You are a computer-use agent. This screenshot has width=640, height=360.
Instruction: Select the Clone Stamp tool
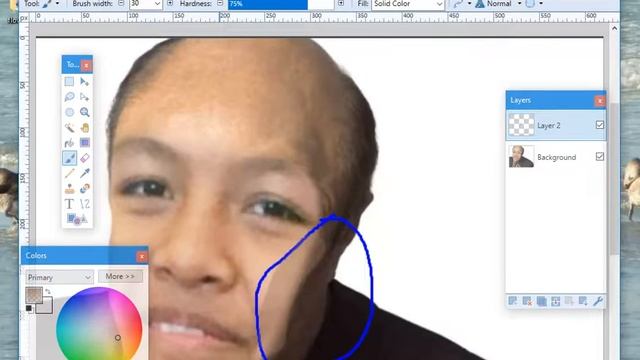69,189
